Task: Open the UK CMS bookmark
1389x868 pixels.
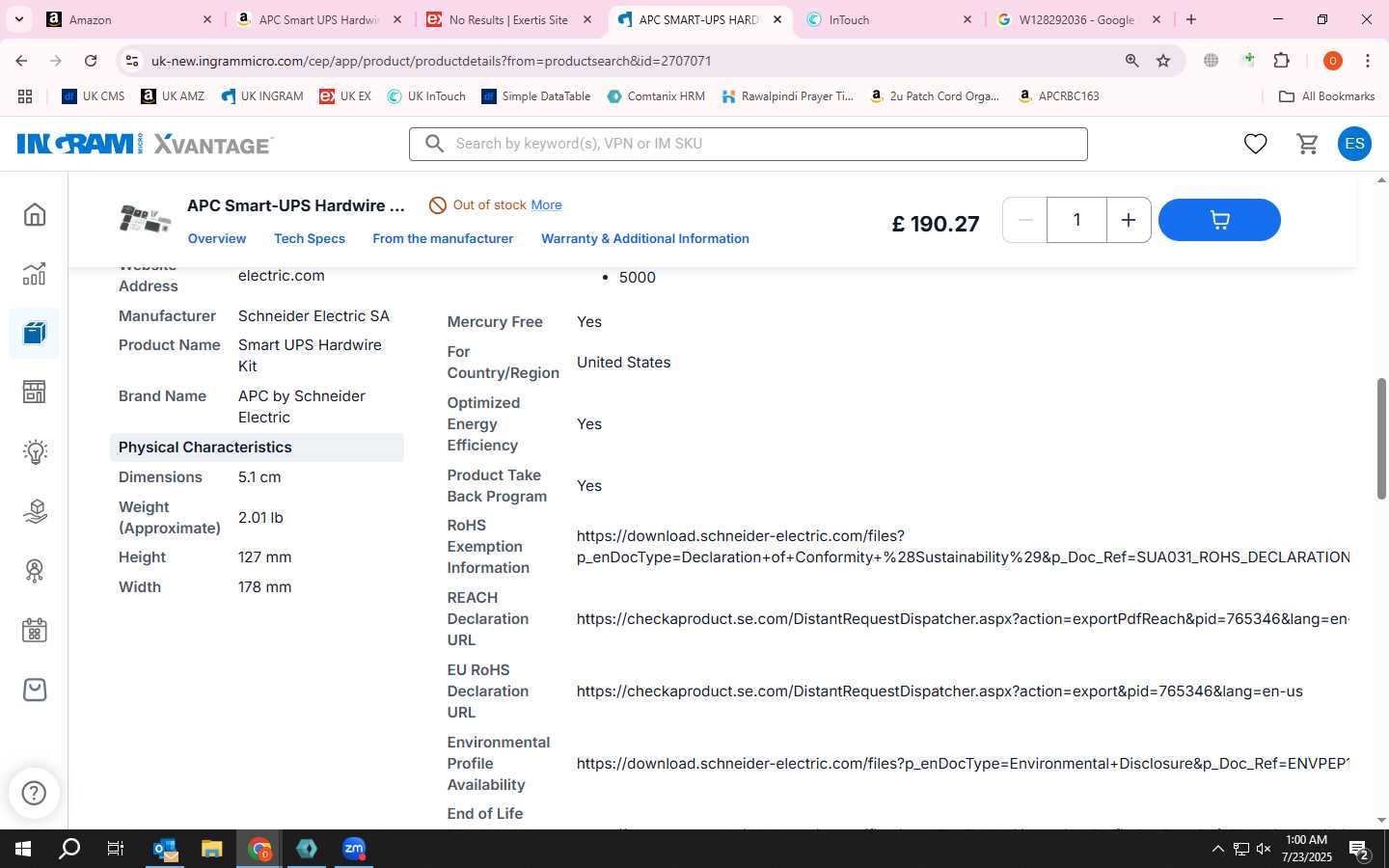Action: pos(94,96)
